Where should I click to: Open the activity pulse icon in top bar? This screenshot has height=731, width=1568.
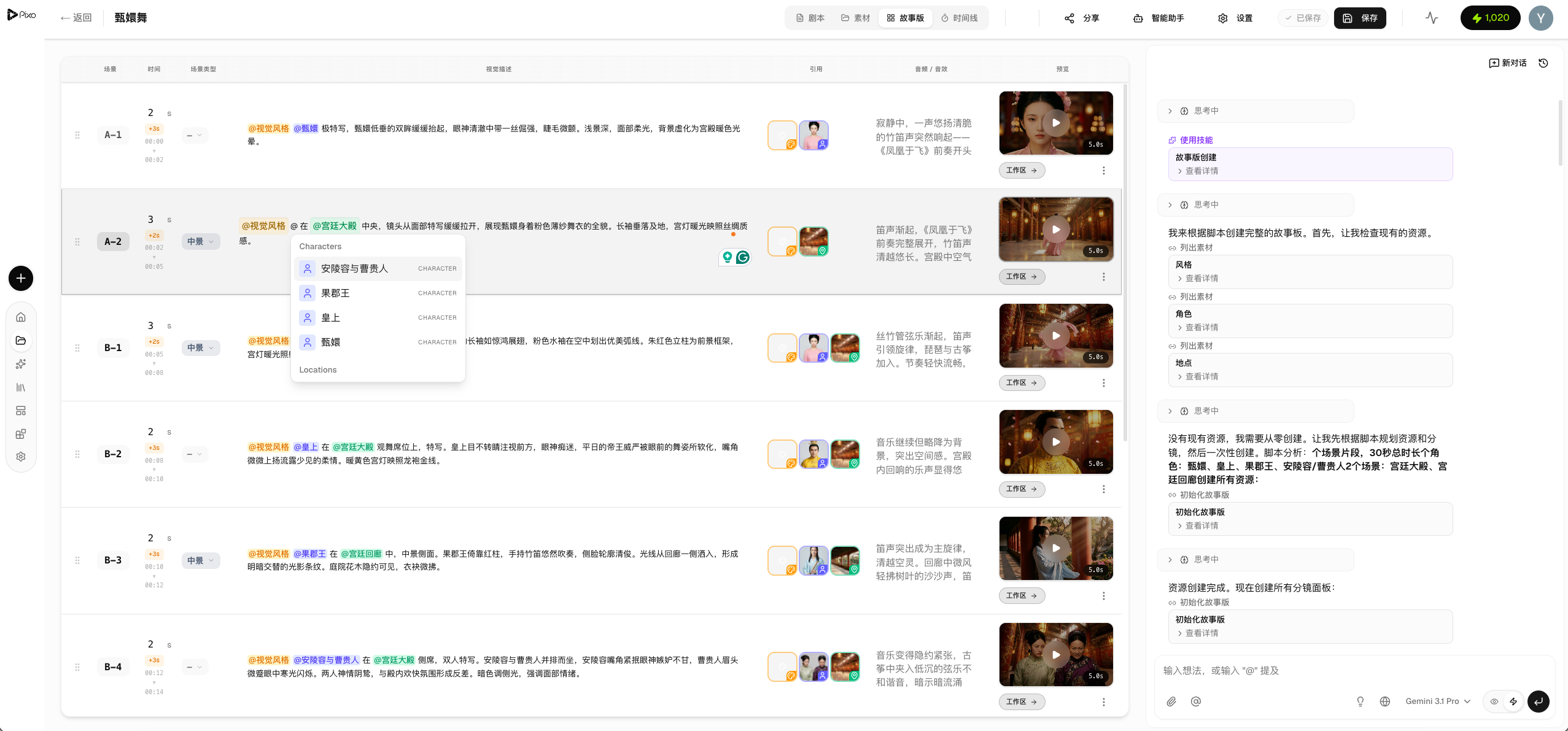pyautogui.click(x=1430, y=18)
